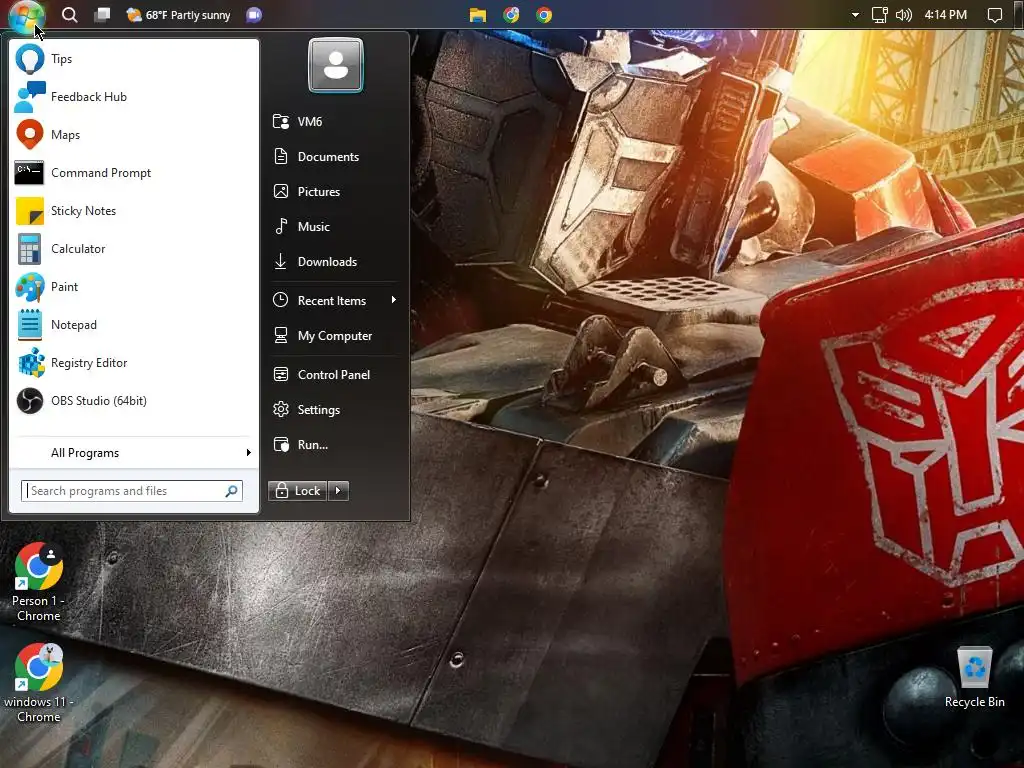Screen dimensions: 1024x768
Task: Open the notification center icon
Action: click(995, 15)
